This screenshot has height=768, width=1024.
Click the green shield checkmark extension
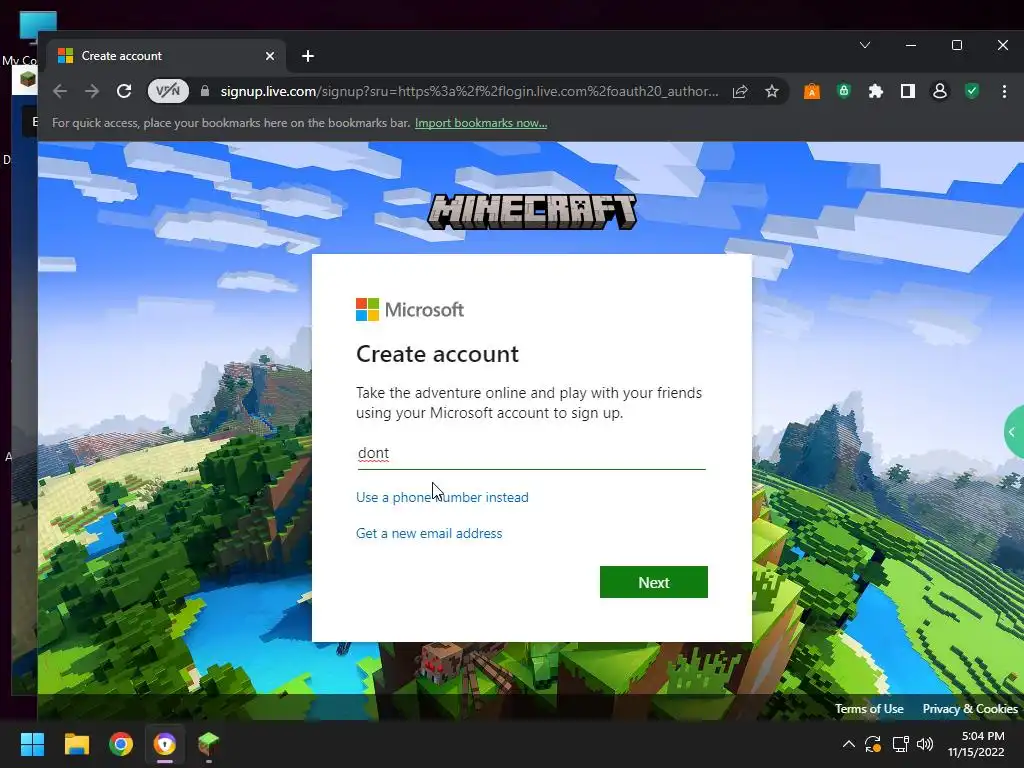[972, 91]
